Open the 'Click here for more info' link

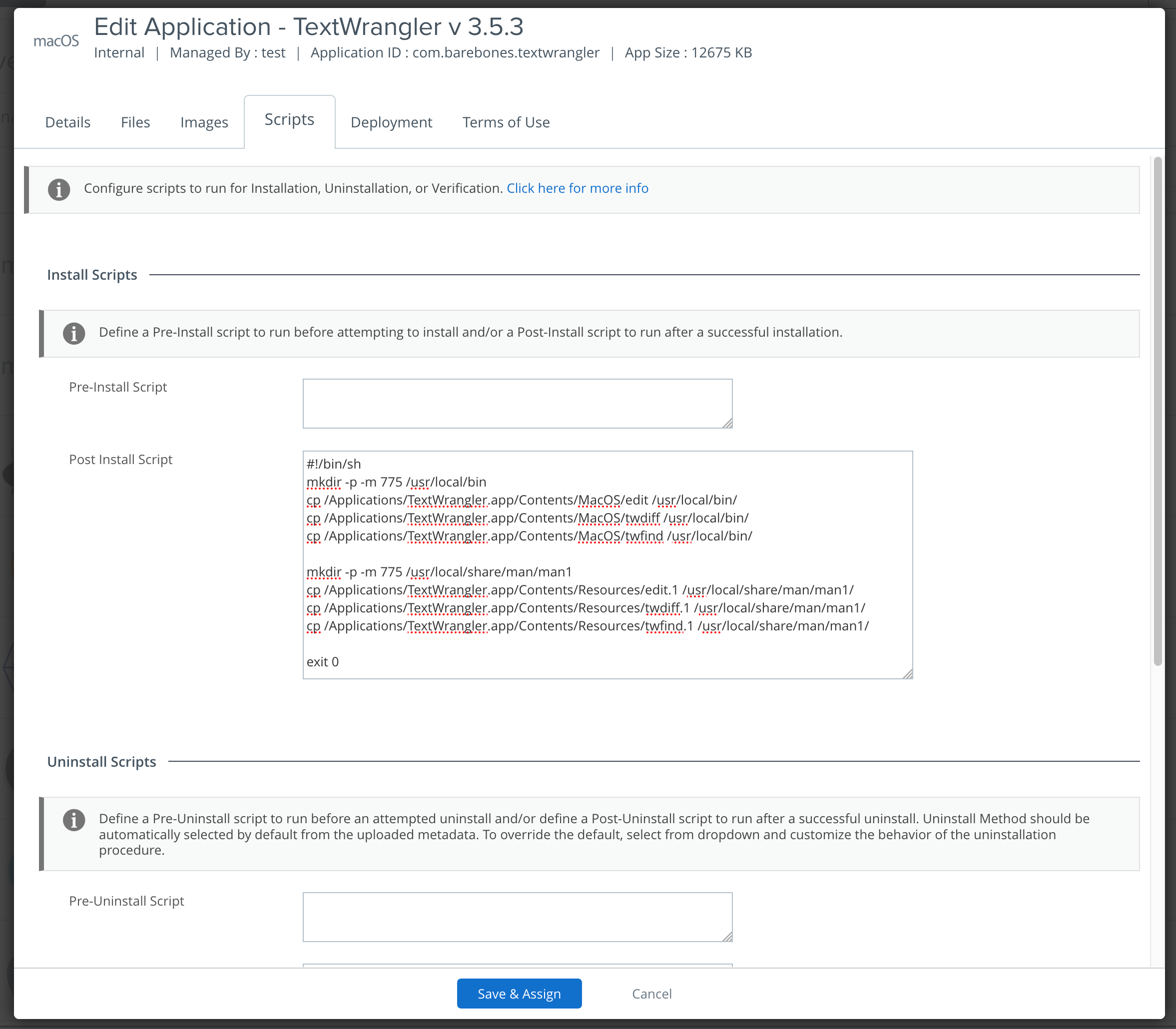(x=577, y=188)
